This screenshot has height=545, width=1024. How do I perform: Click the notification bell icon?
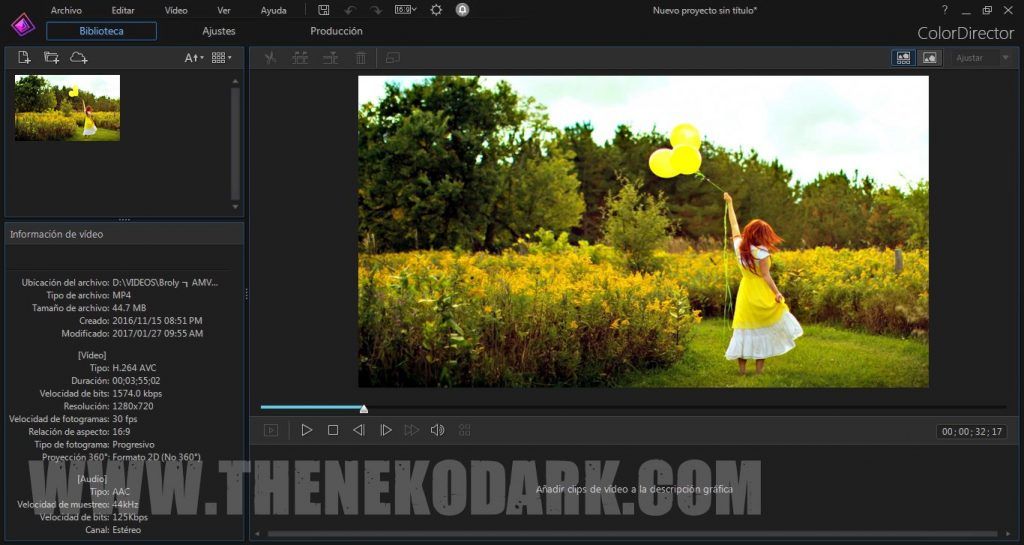coord(462,10)
